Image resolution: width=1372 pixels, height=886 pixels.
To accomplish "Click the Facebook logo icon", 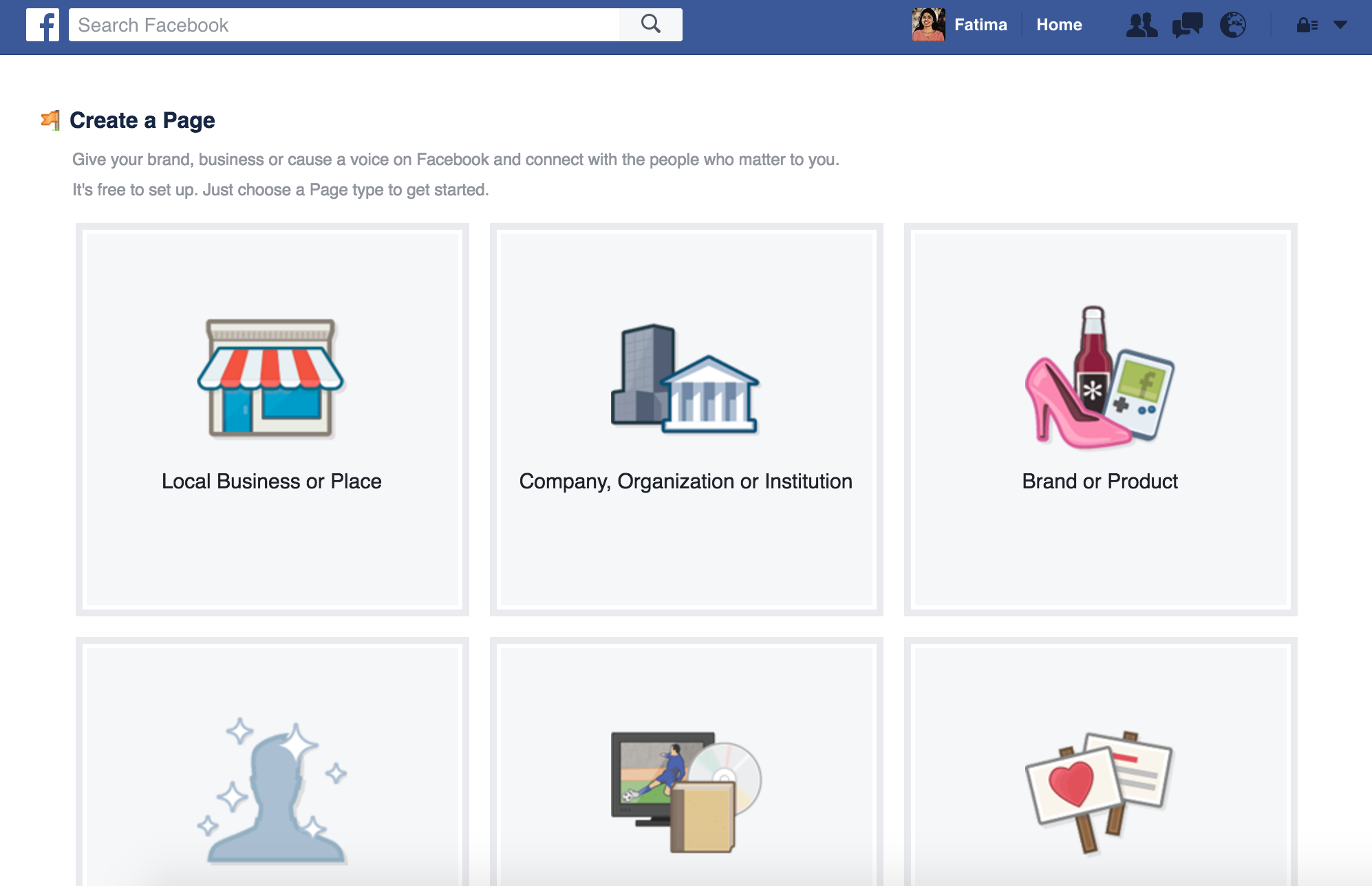I will 43,25.
